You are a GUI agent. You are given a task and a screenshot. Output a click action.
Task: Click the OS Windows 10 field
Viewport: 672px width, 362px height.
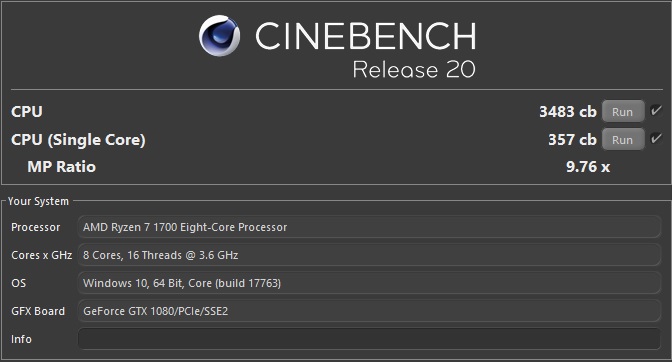point(369,283)
